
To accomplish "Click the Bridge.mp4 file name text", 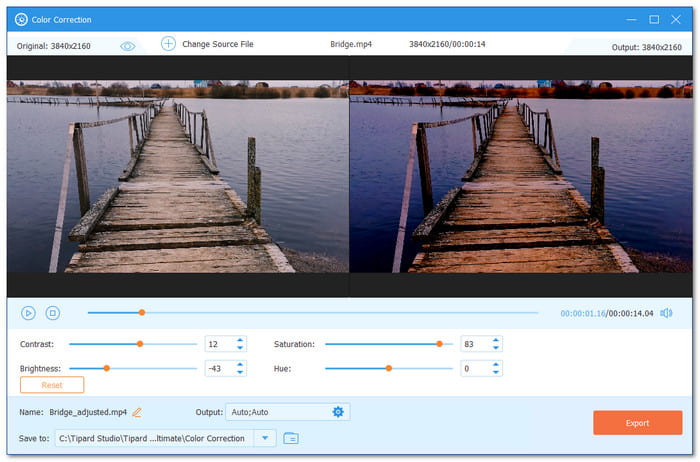I will coord(351,44).
